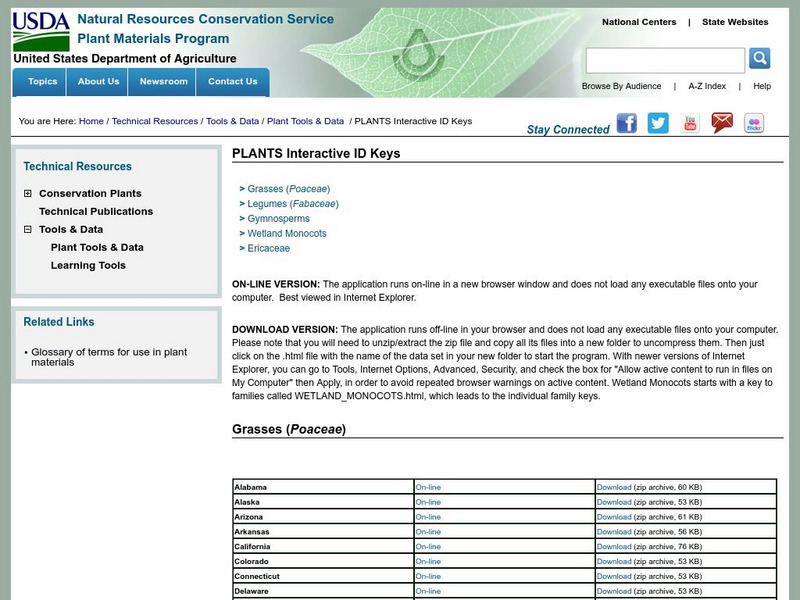
Task: Select Conservation Plants in the sidebar
Action: (x=90, y=193)
